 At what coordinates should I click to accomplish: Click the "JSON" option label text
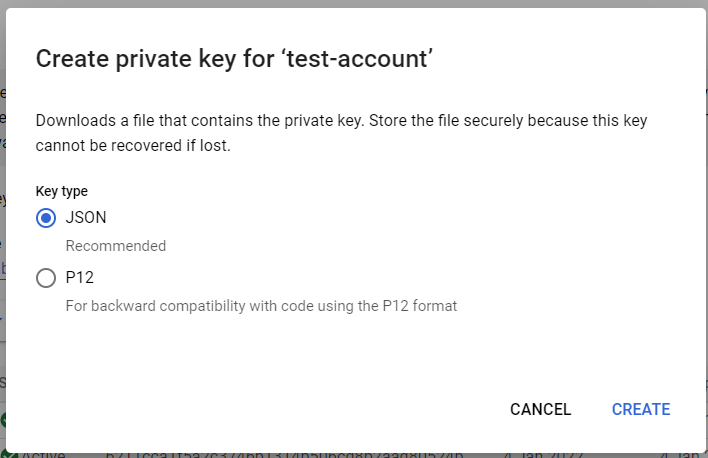(x=86, y=218)
